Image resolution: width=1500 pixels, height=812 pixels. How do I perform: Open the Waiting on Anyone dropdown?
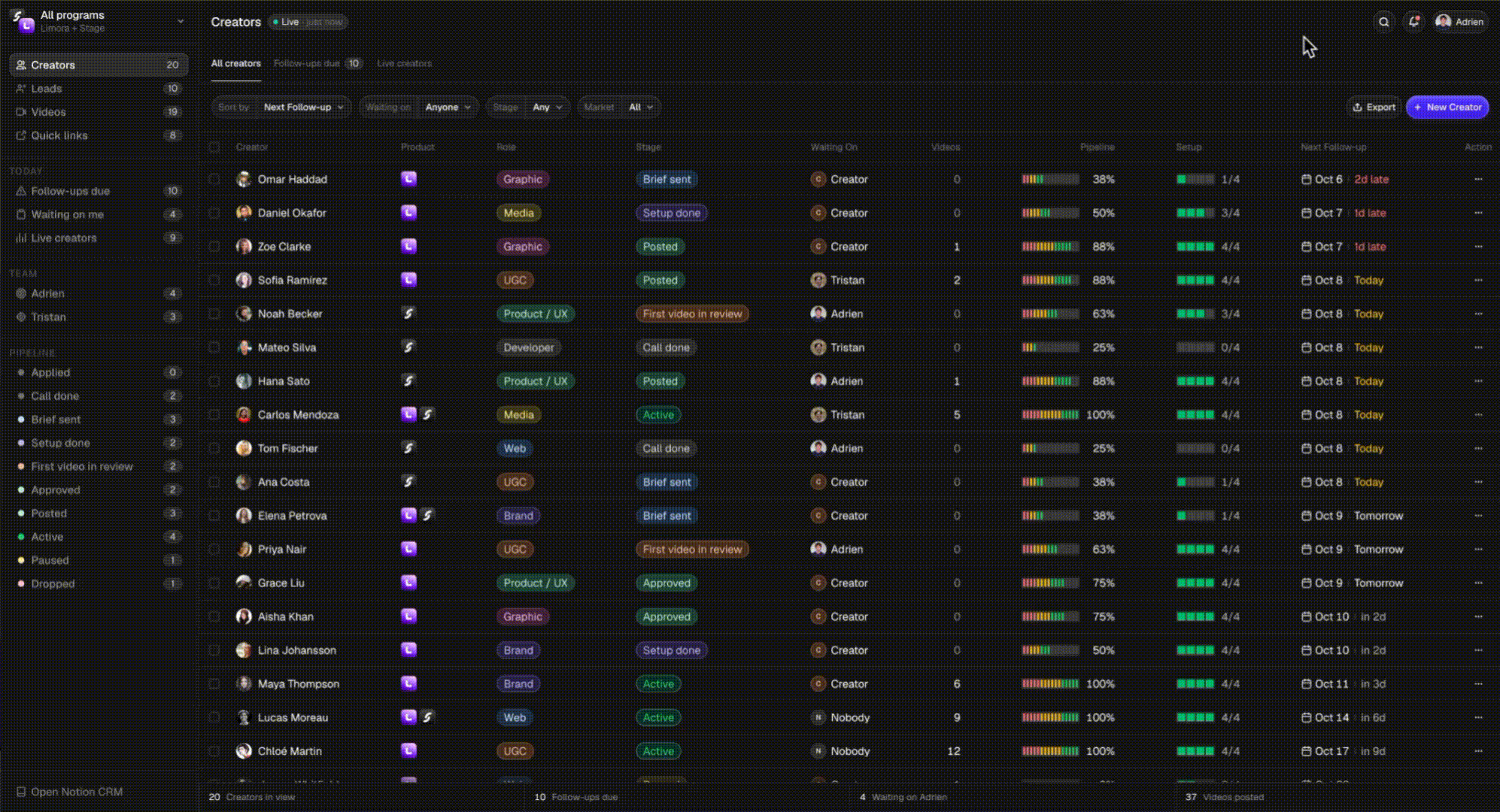tap(418, 107)
